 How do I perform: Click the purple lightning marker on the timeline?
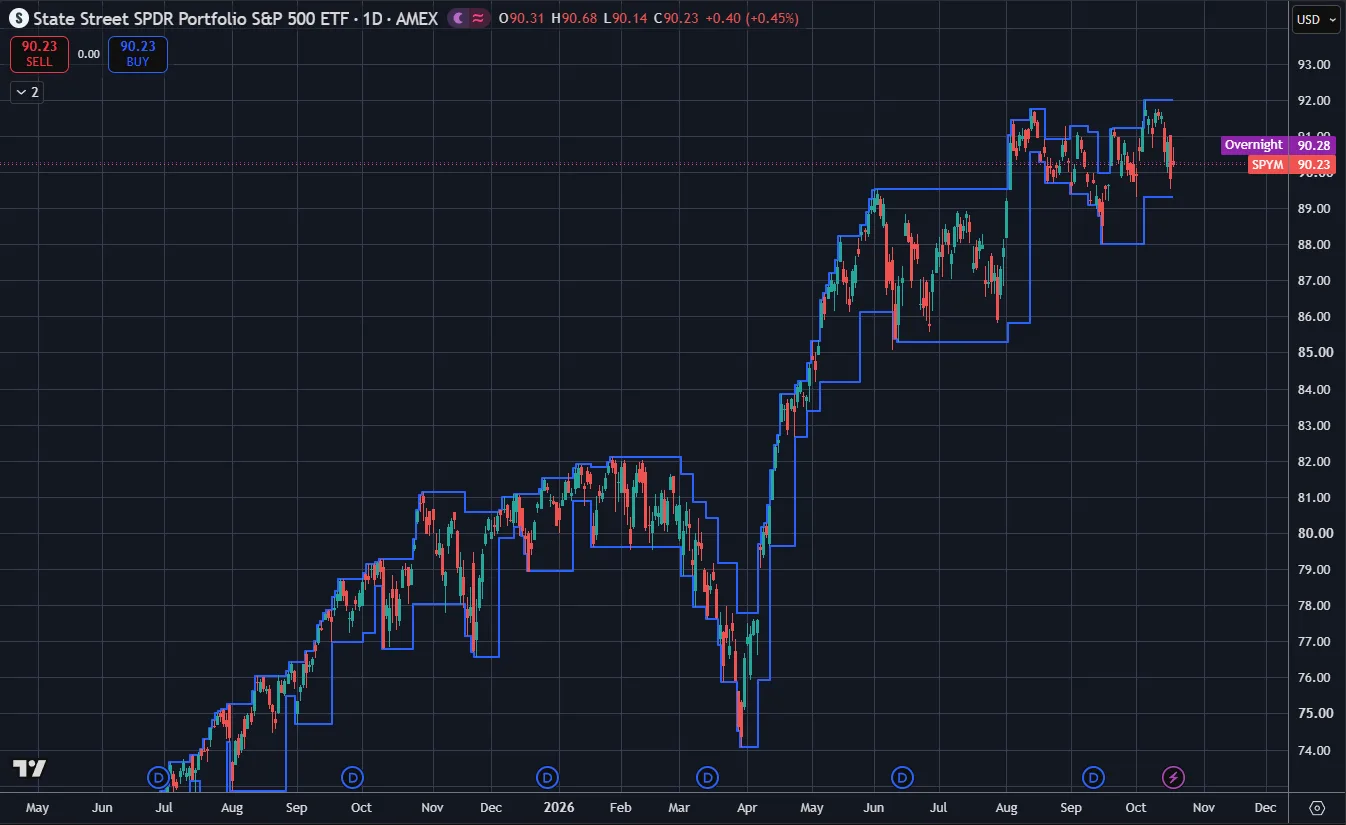click(x=1174, y=777)
